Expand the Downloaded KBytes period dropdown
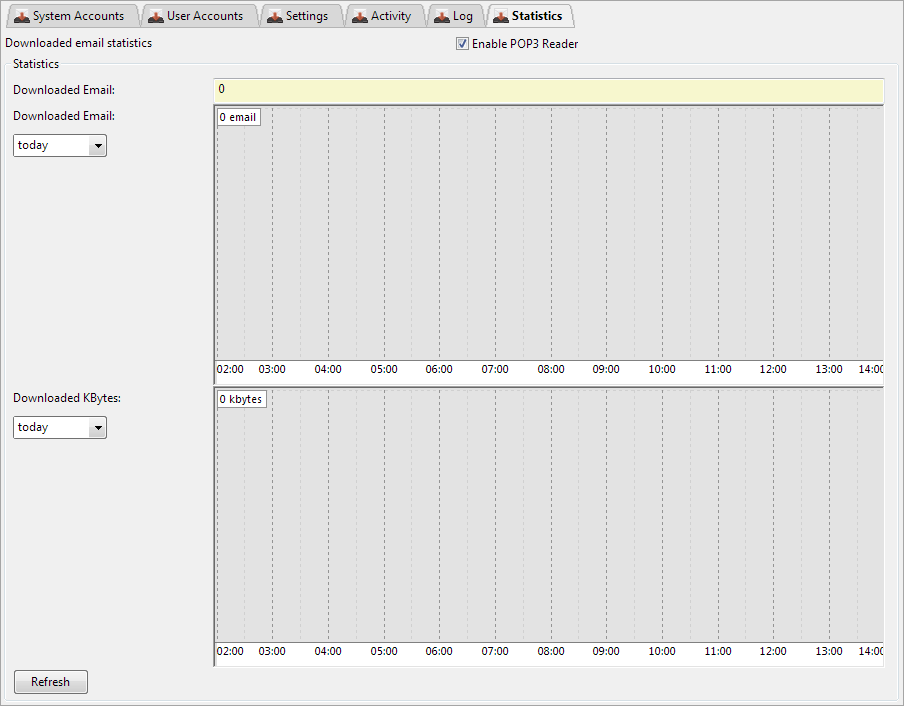 click(x=60, y=428)
